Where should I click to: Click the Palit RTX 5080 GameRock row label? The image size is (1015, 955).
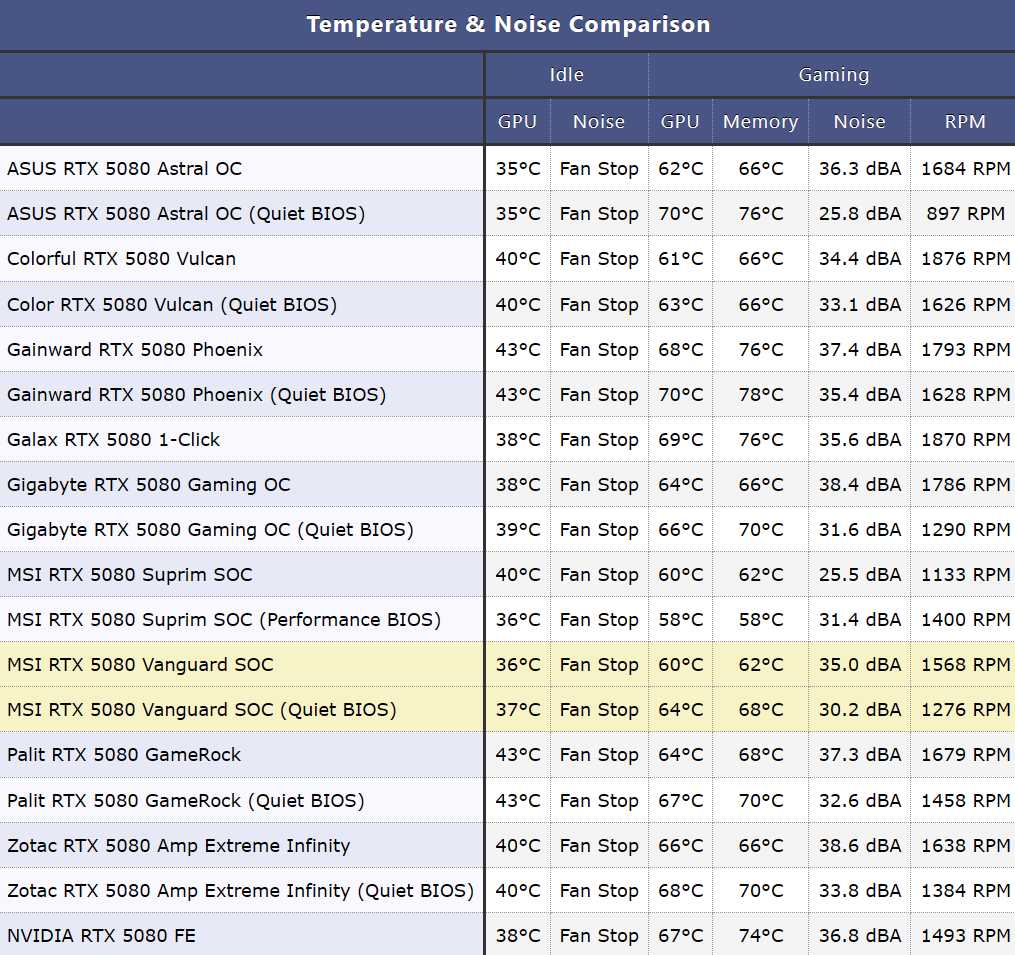pyautogui.click(x=124, y=755)
